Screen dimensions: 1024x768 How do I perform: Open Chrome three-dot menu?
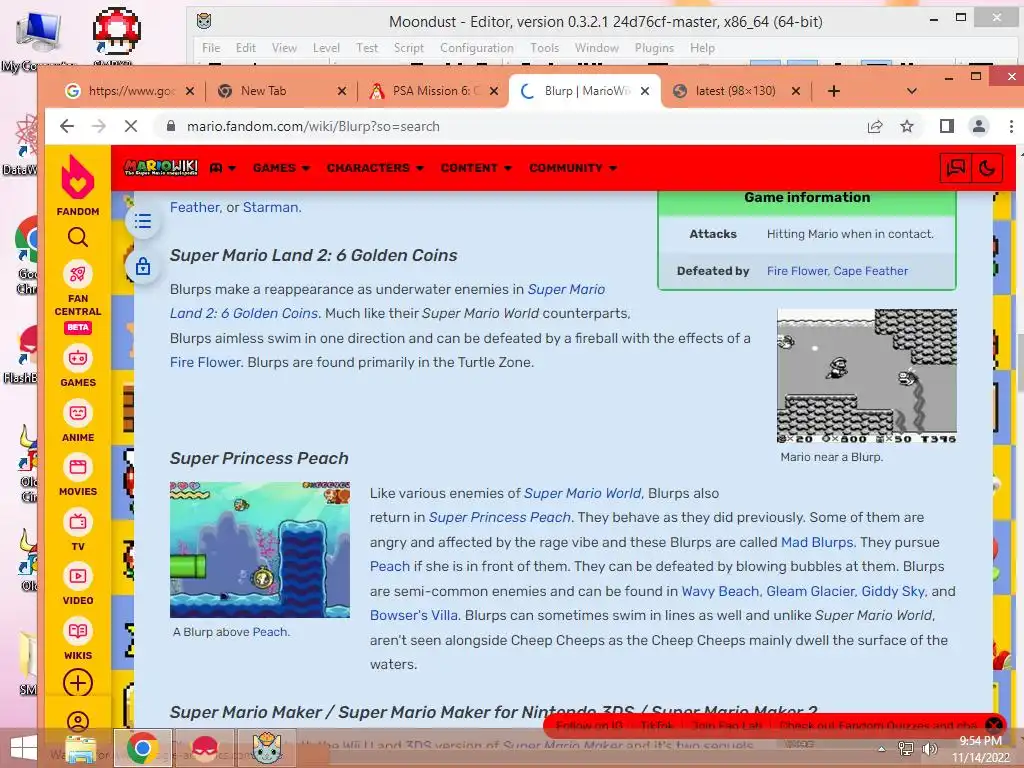1010,126
